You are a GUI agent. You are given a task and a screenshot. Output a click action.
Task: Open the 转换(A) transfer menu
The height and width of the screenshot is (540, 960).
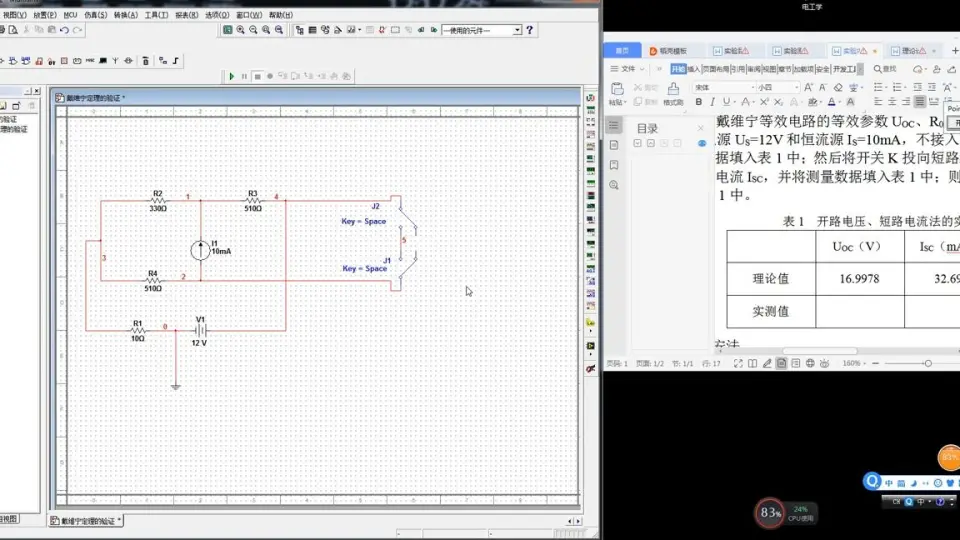click(x=126, y=15)
